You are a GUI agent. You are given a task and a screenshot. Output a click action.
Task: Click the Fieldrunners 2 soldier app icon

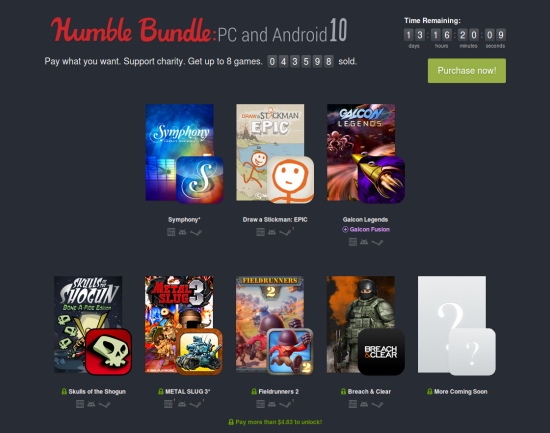[290, 352]
